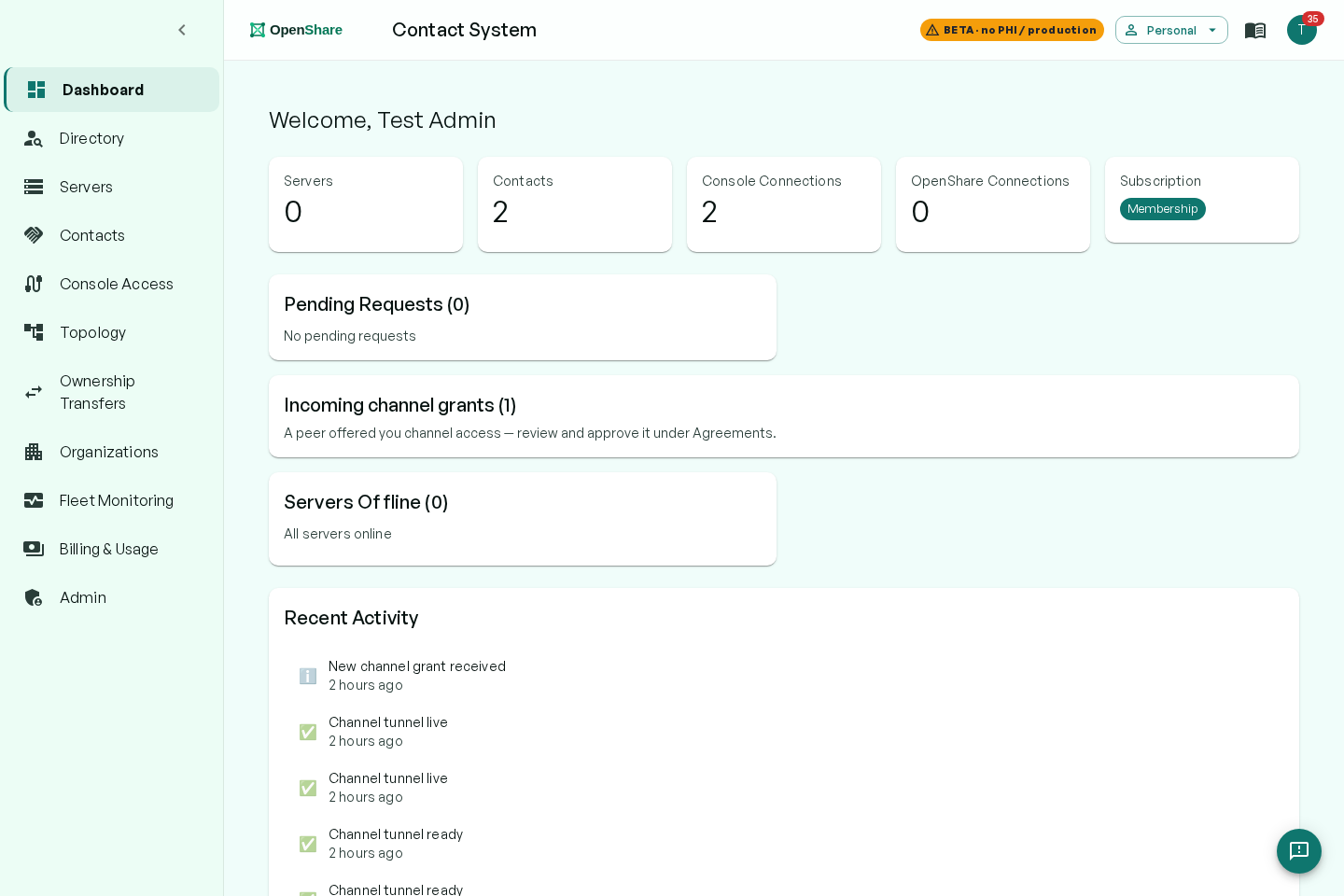Click the info icon beside New channel grant
Viewport: 1344px width, 896px height.
pyautogui.click(x=308, y=676)
